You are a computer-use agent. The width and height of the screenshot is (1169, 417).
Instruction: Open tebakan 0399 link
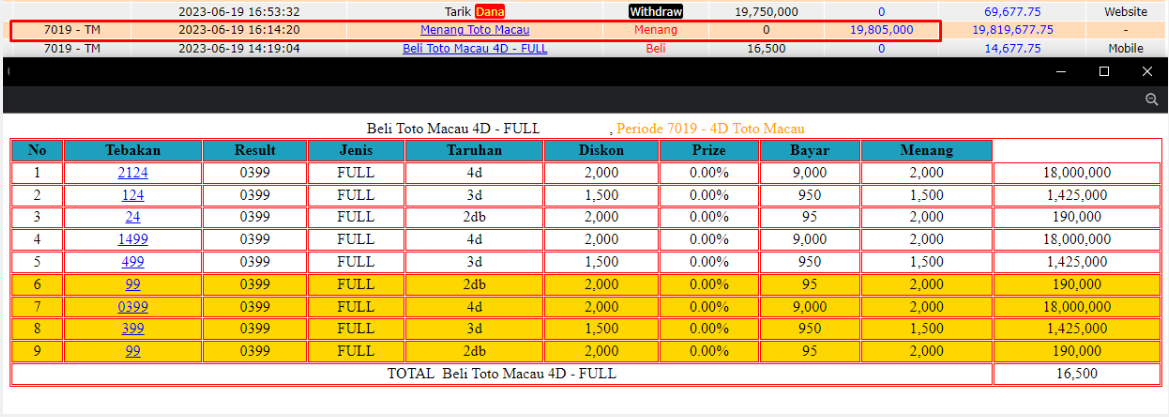point(133,307)
